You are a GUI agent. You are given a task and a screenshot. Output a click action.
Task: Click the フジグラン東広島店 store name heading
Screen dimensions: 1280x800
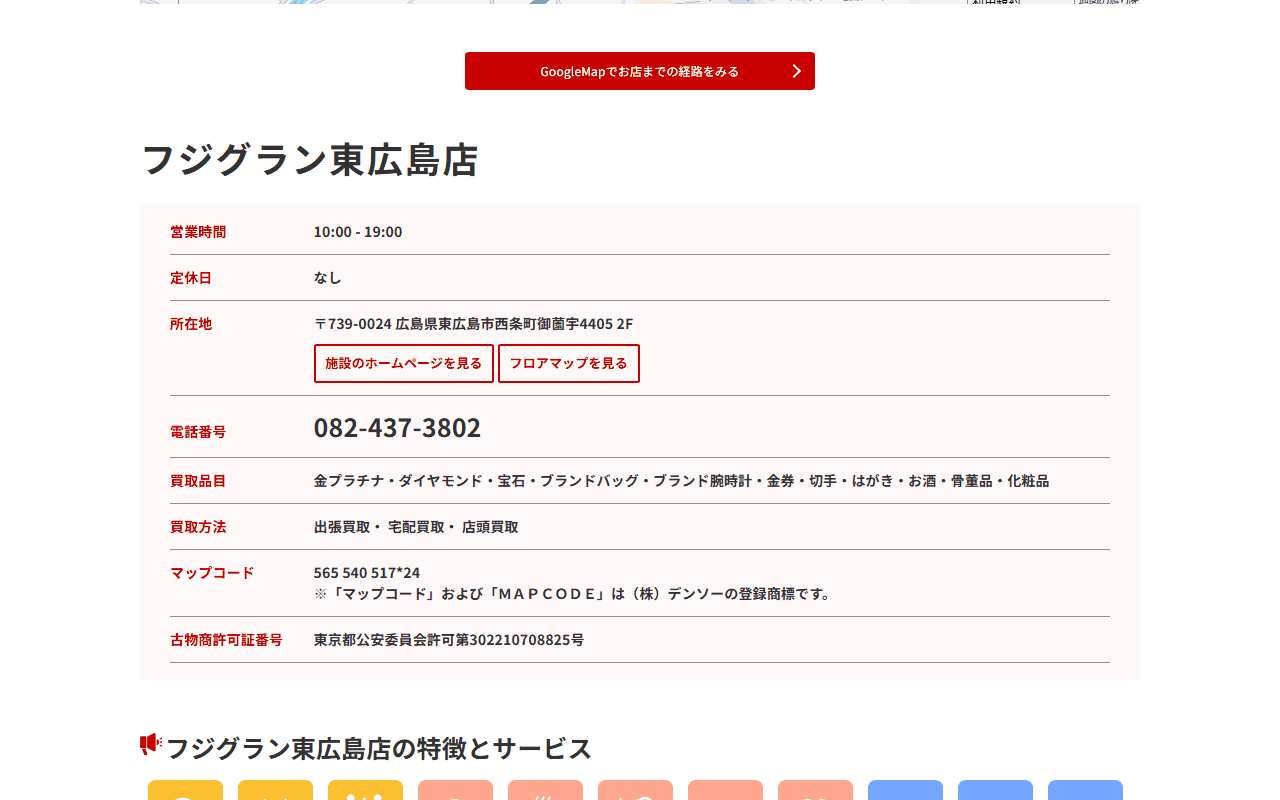310,160
